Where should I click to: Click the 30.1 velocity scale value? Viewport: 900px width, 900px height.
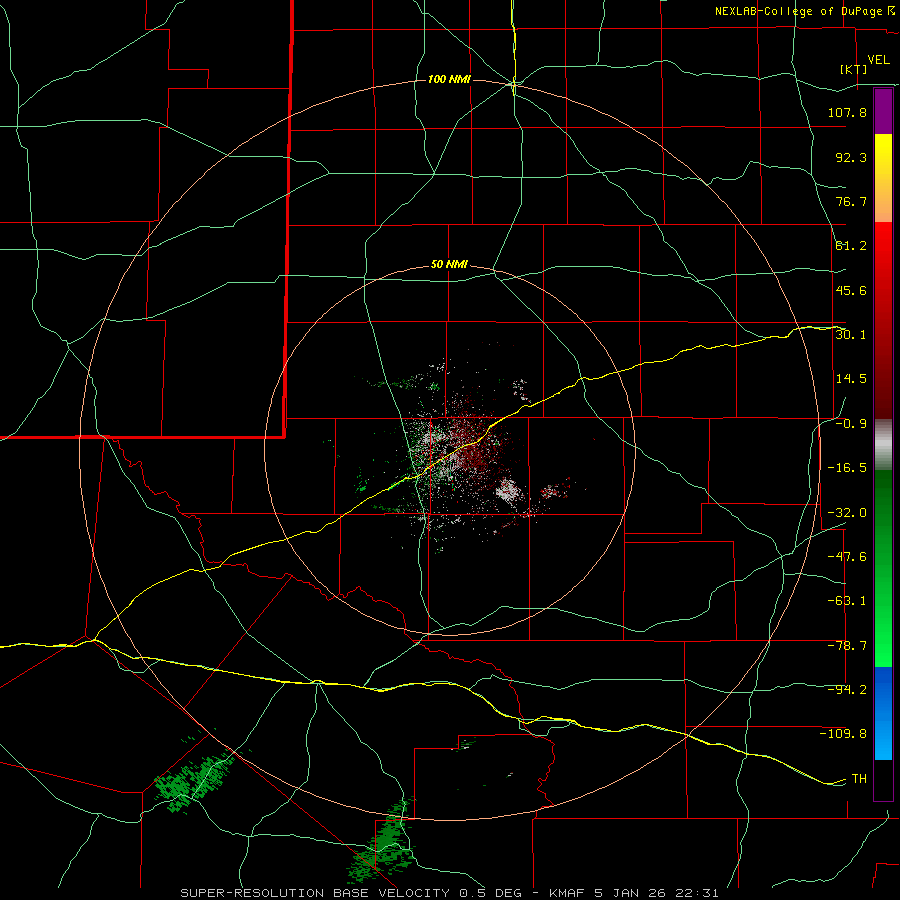coord(851,334)
